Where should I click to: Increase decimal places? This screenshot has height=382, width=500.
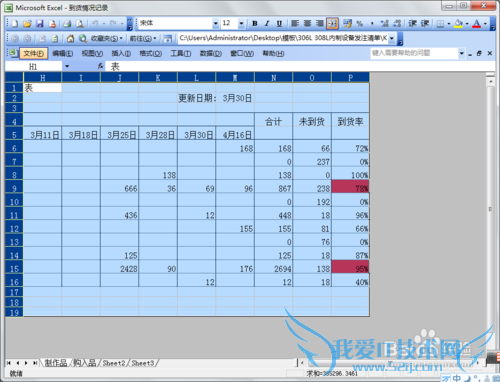(x=385, y=23)
